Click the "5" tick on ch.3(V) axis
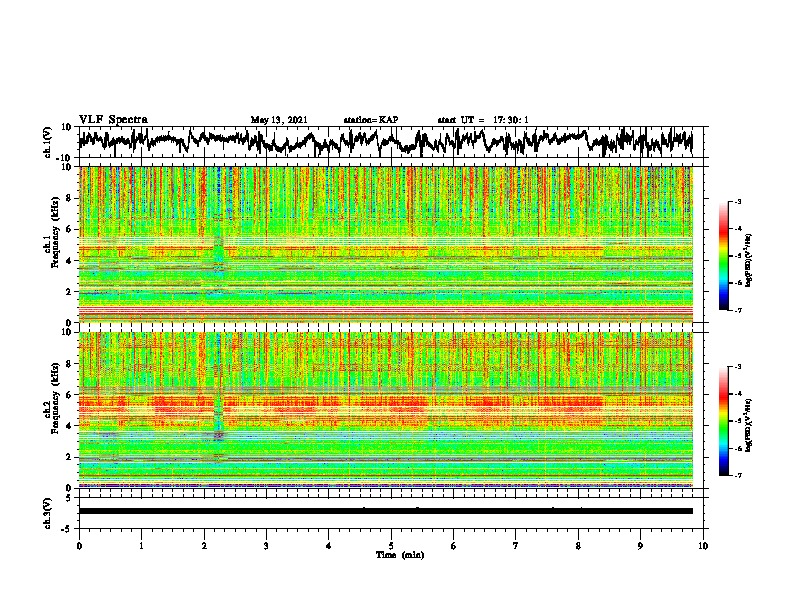This screenshot has width=792, height=612. [70, 498]
